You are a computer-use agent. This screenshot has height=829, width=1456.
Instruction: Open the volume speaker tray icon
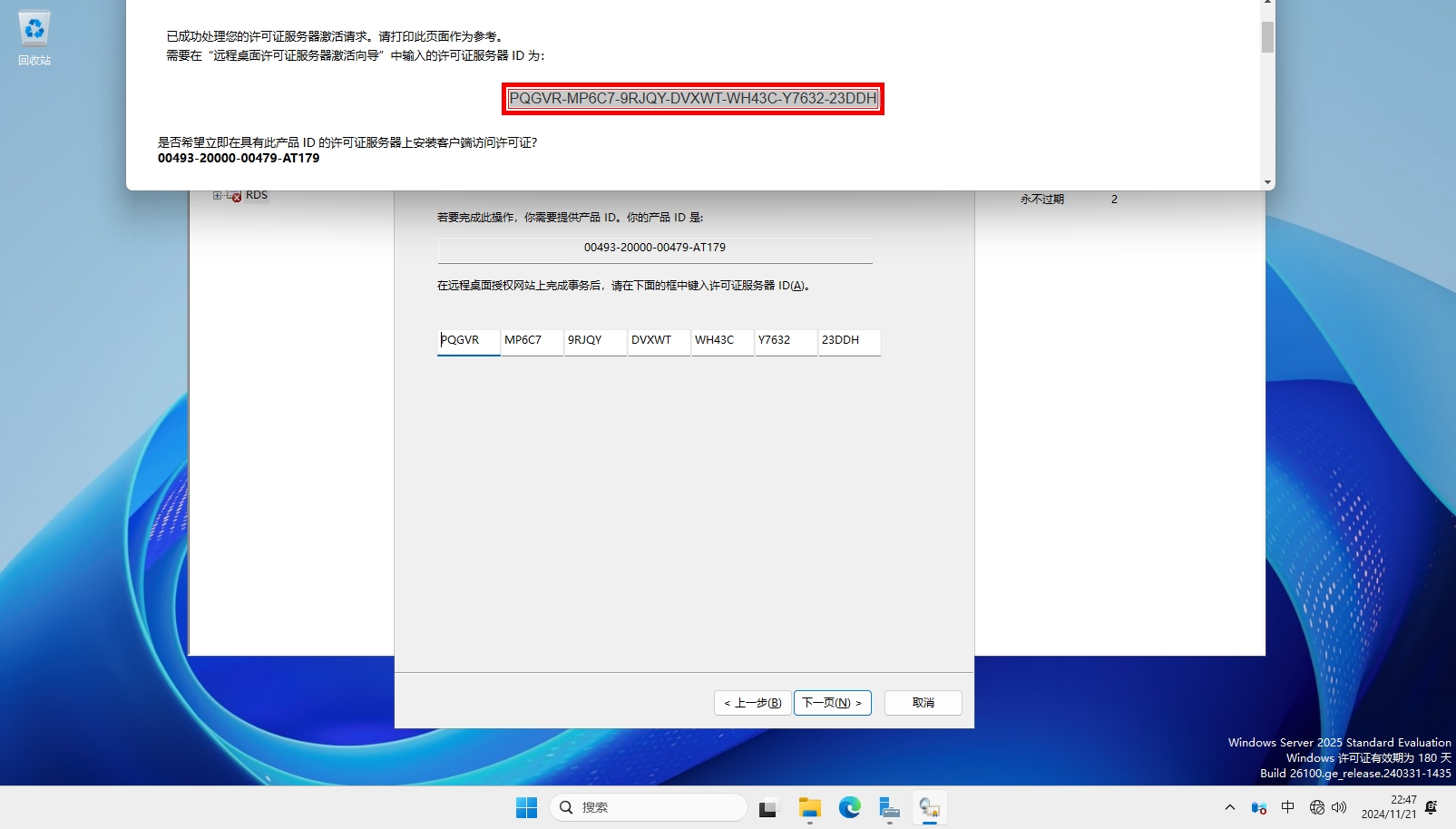click(1339, 807)
